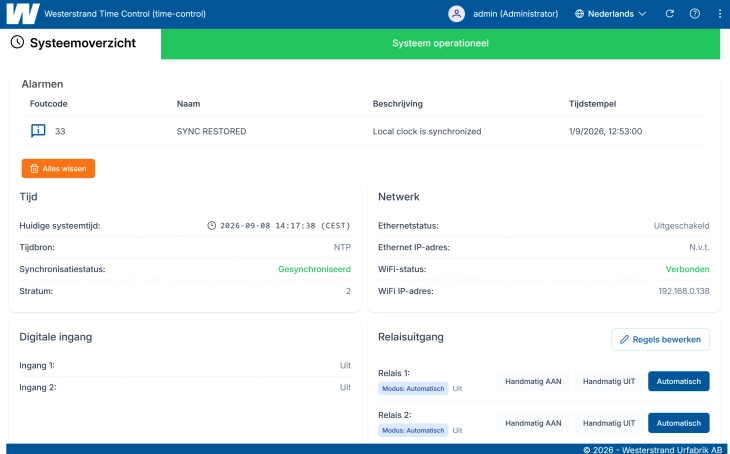Clear all alarms with Alles wissen

58,169
